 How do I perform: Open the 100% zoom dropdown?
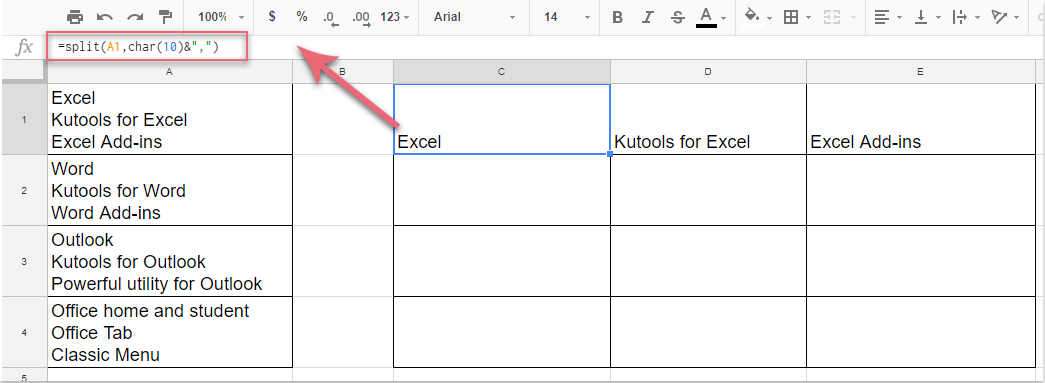(221, 17)
